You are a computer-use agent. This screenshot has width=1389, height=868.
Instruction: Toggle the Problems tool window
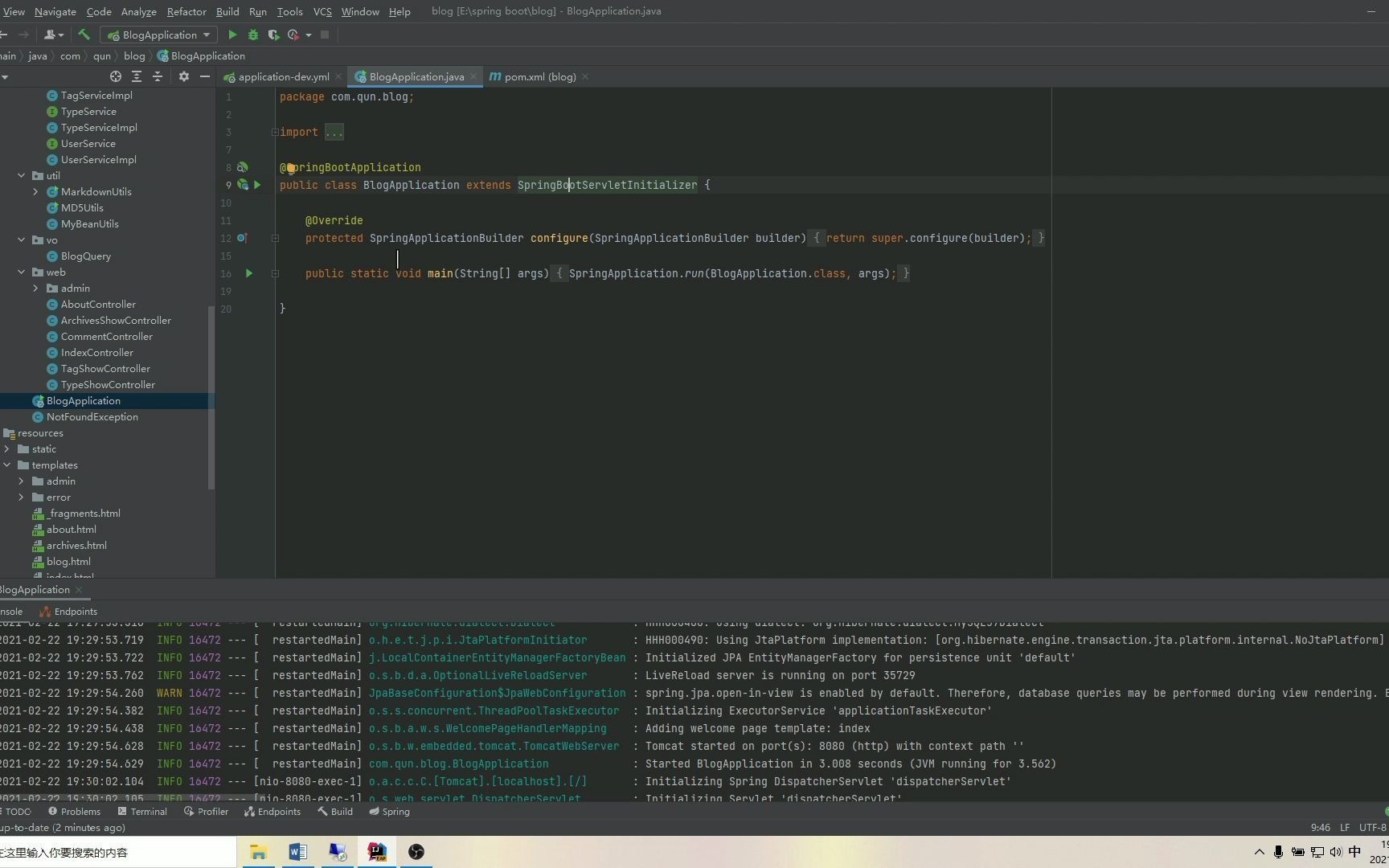(80, 811)
